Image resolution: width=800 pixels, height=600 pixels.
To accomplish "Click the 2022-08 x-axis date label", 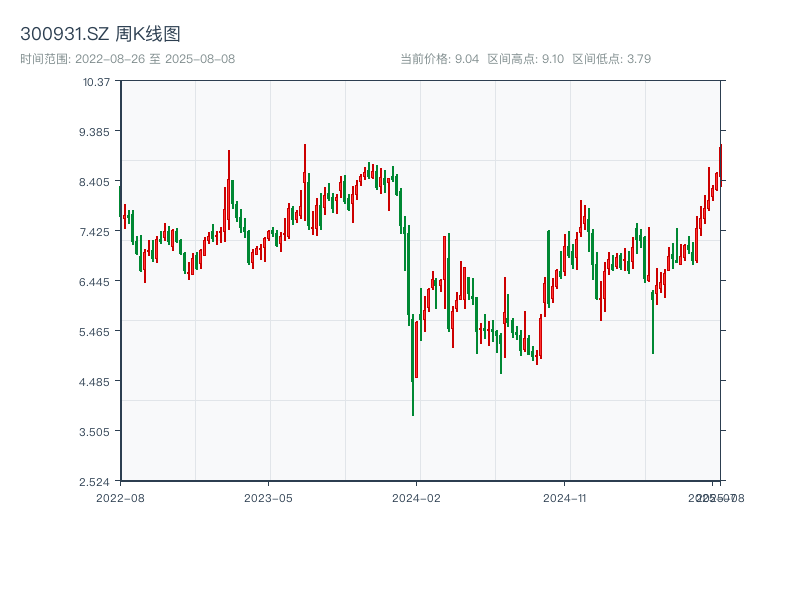I will pos(120,497).
